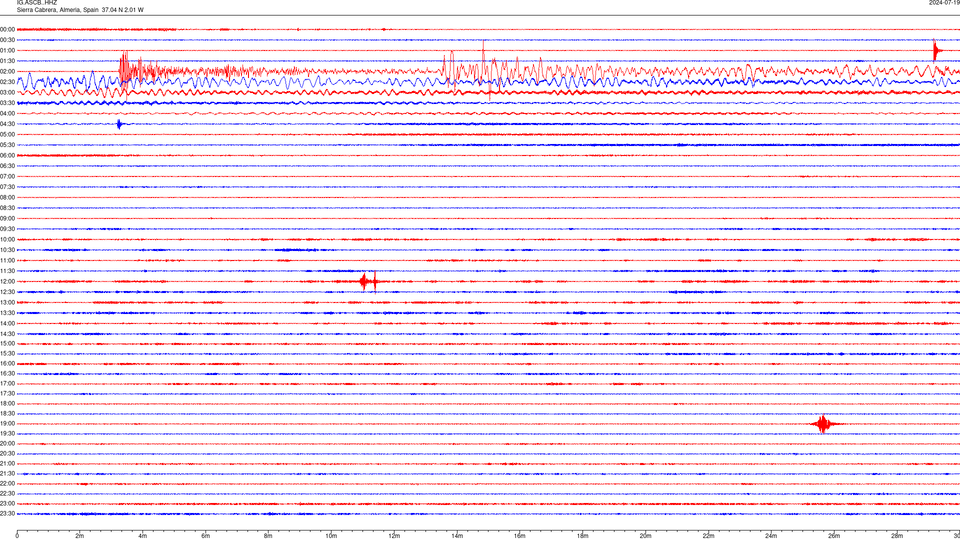The width and height of the screenshot is (960, 540).
Task: Click the 6m tick on the time axis
Action: coord(206,536)
